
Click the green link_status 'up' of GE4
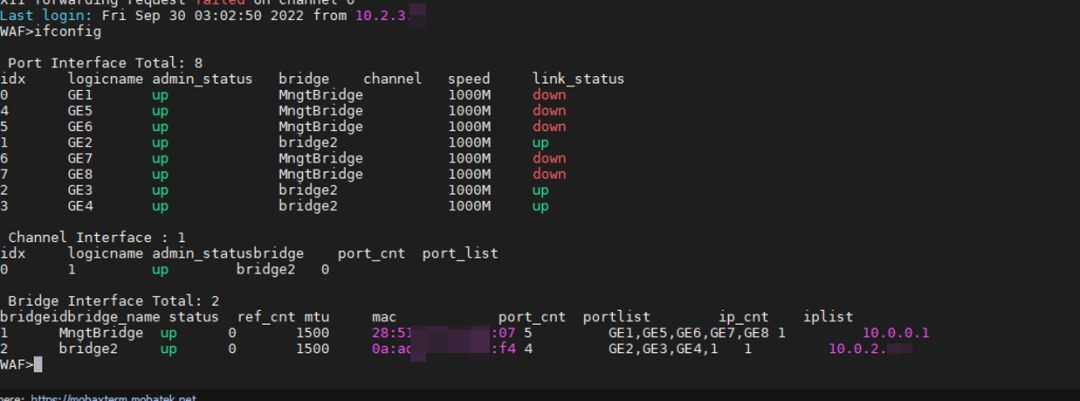tap(541, 205)
